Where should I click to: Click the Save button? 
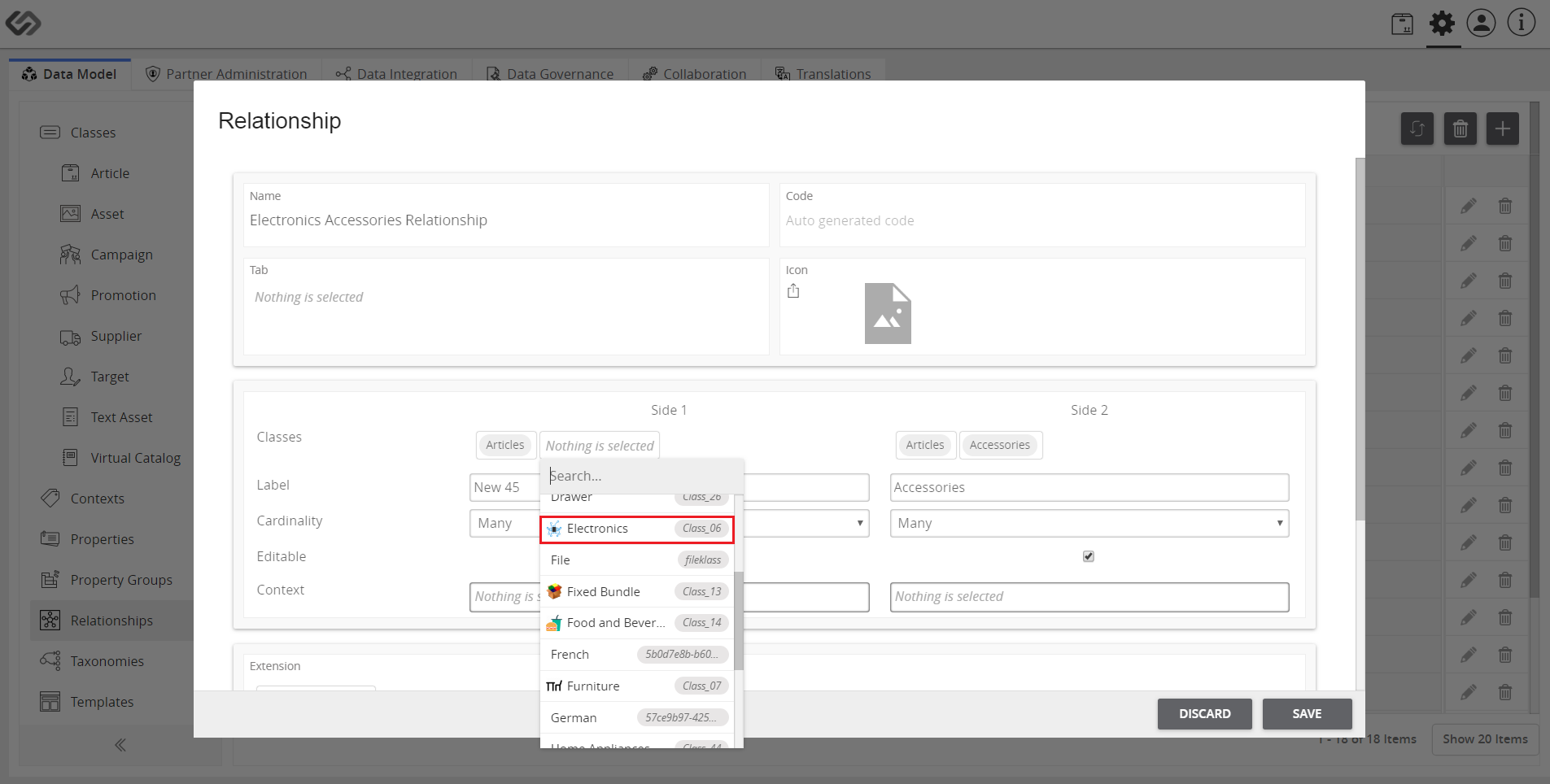click(x=1307, y=714)
